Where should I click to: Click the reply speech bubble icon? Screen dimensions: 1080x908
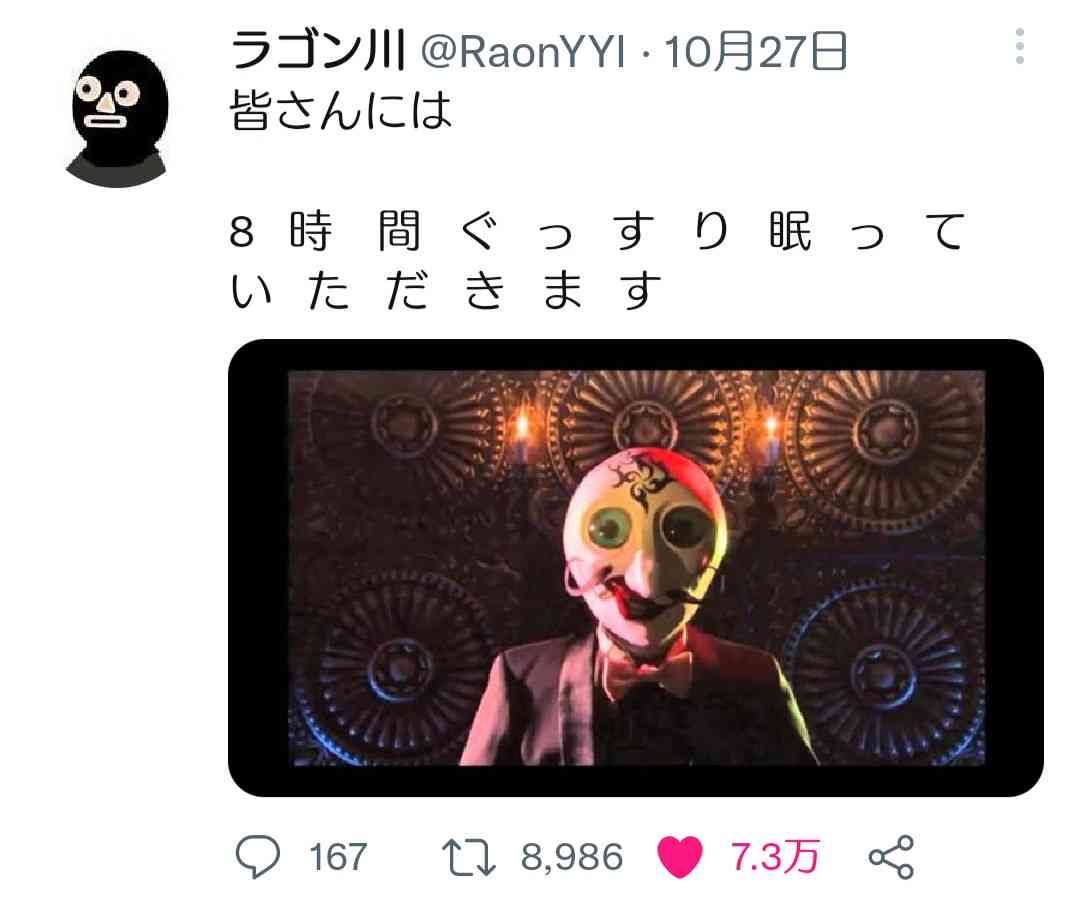[258, 856]
